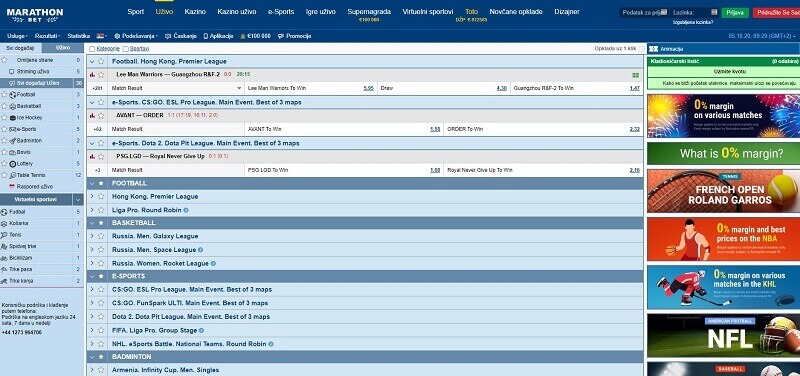Select the Draw odds 4.30
This screenshot has height=376, width=800.
[502, 88]
